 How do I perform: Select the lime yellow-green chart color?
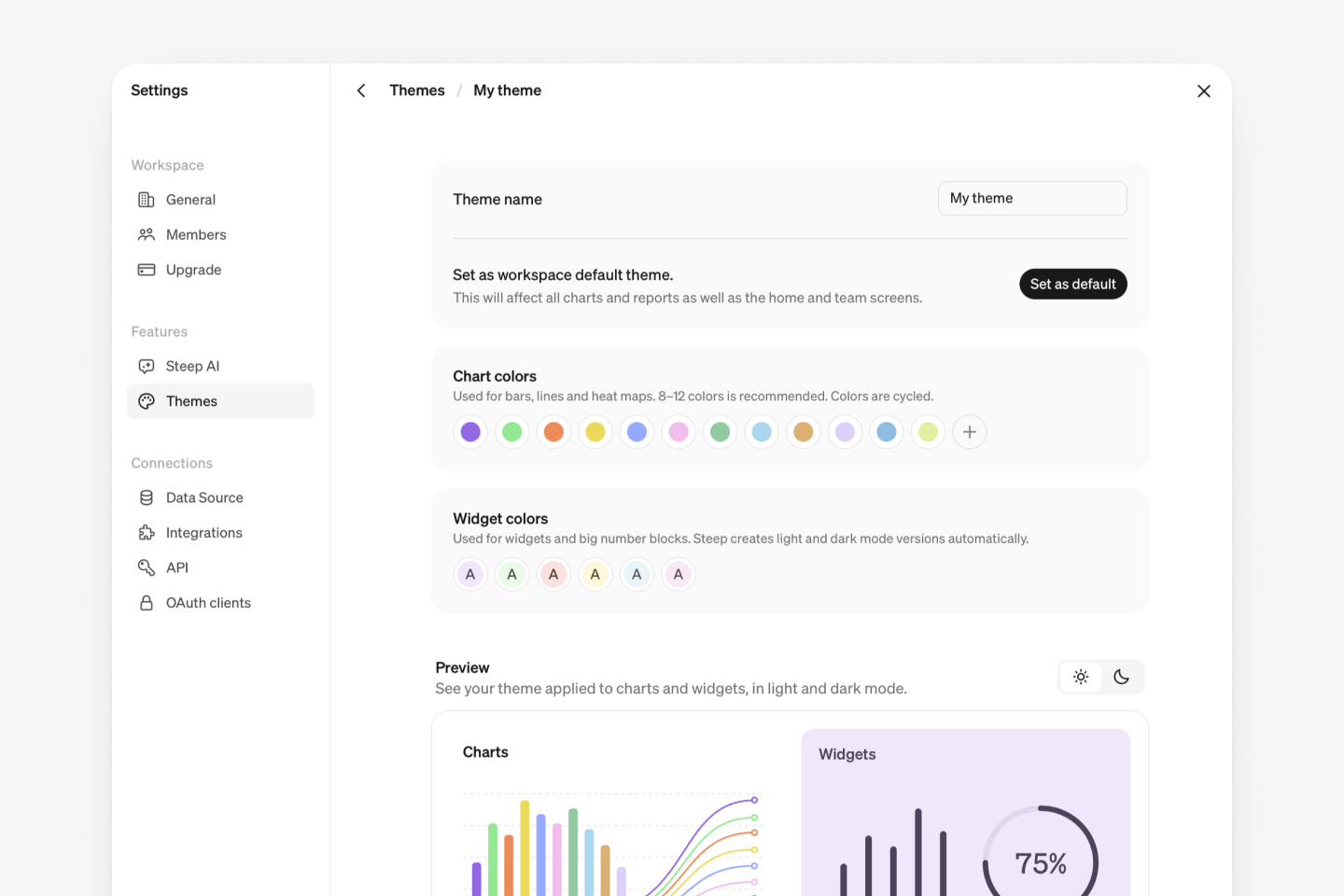(x=928, y=432)
